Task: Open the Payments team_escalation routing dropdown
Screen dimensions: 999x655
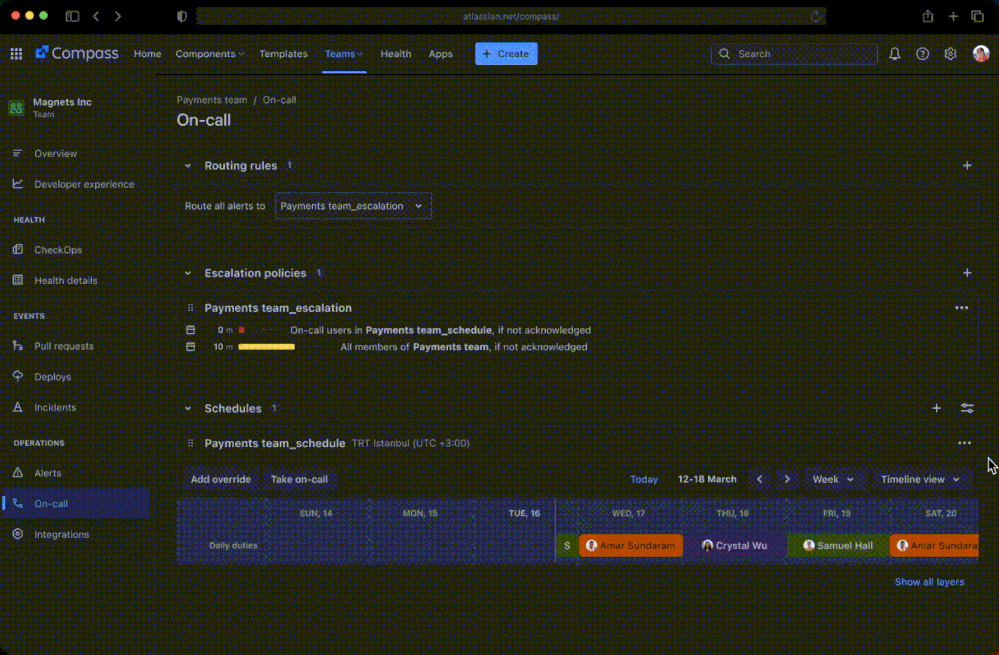Action: (x=353, y=206)
